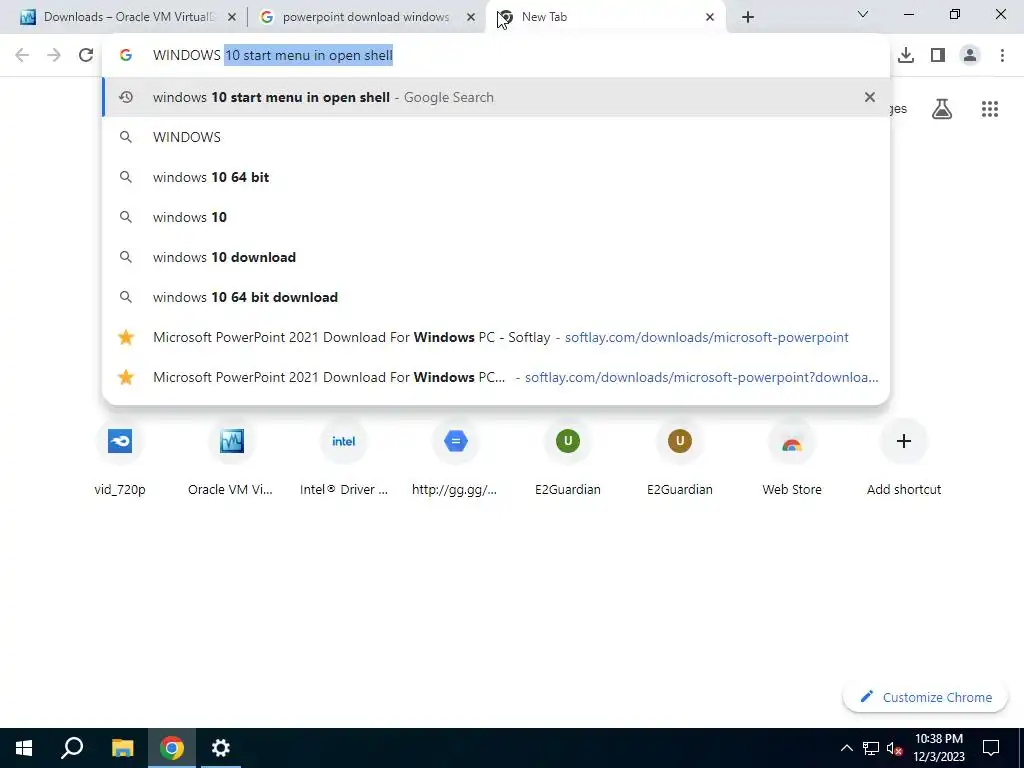1024x768 pixels.
Task: Show hidden system tray icons
Action: 846,748
